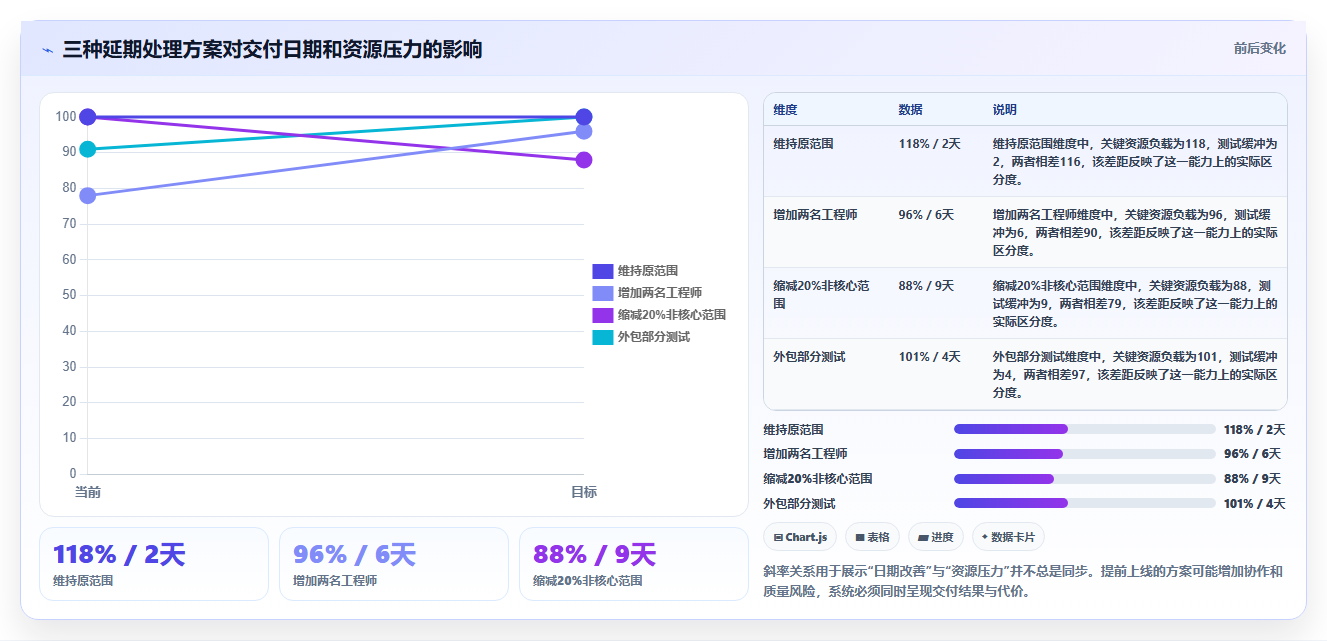
Task: Click the 维持原范围 point at 当前
Action: click(x=88, y=117)
